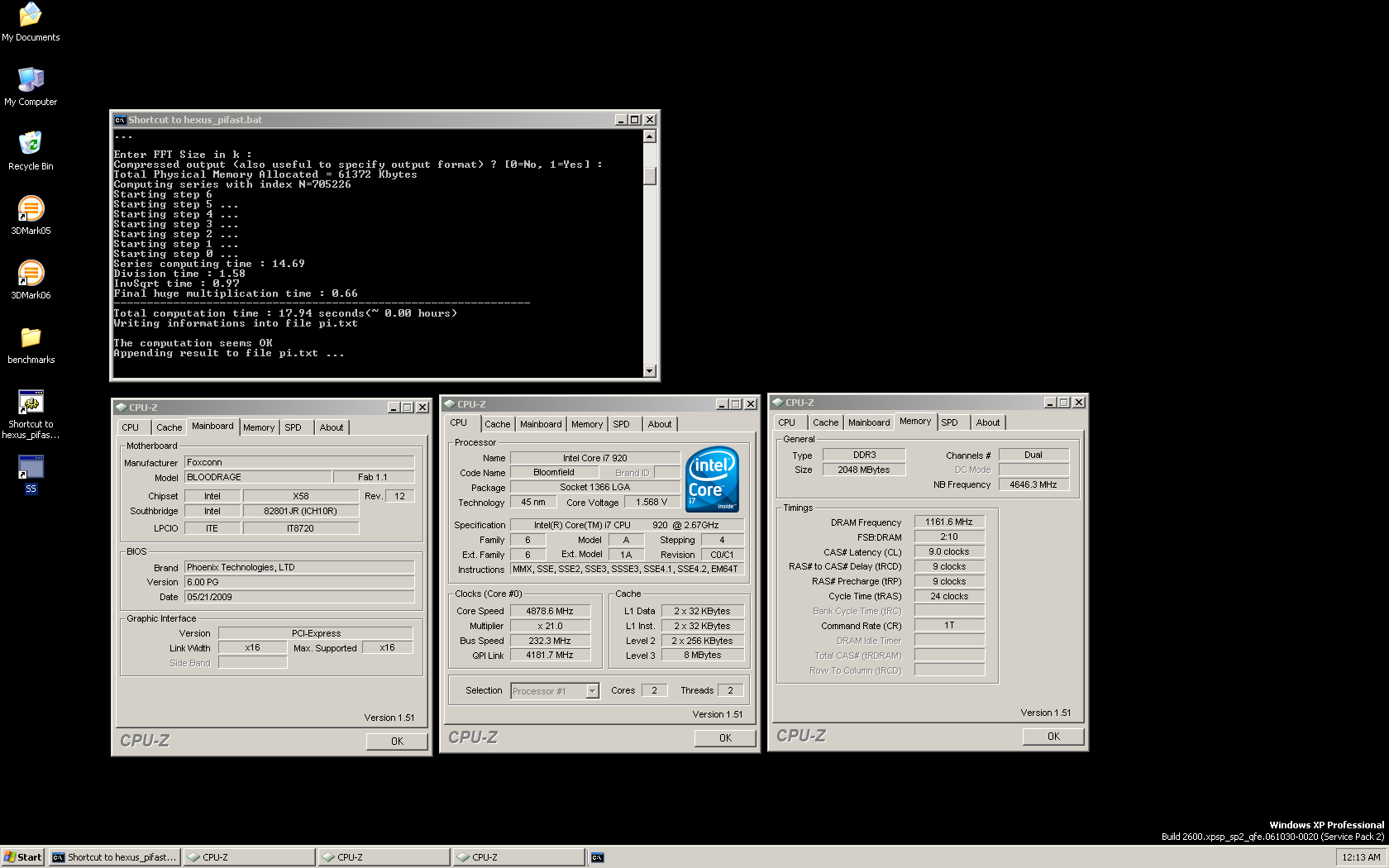Click the system tray clock 12:13 AM
This screenshot has height=868, width=1389.
point(1361,857)
